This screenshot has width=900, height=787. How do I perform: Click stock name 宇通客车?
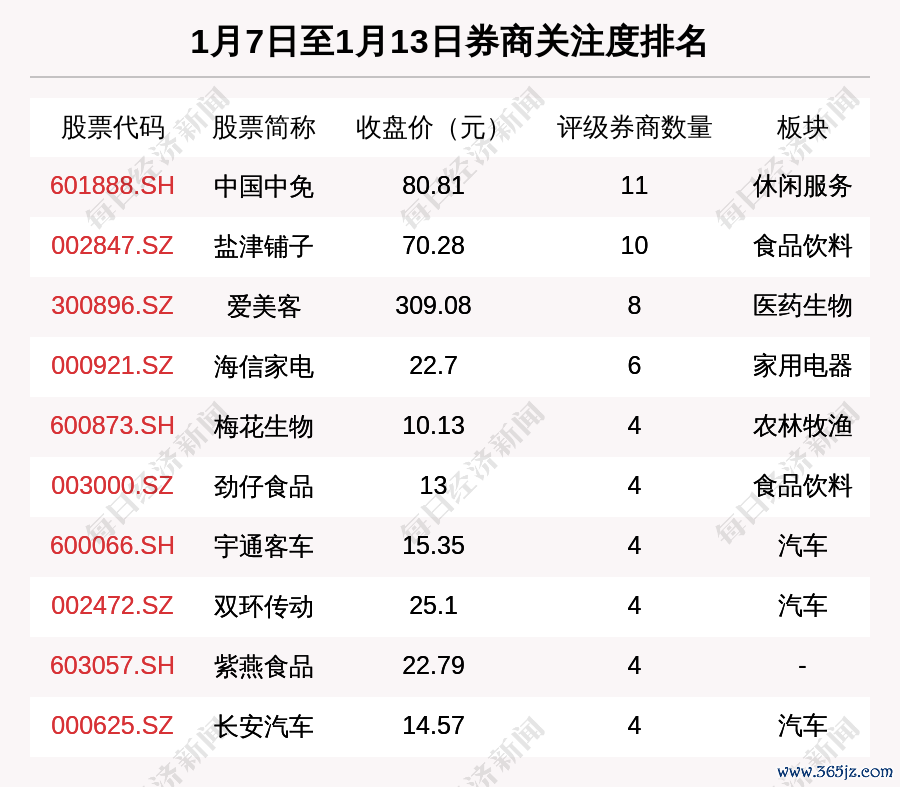tap(263, 546)
